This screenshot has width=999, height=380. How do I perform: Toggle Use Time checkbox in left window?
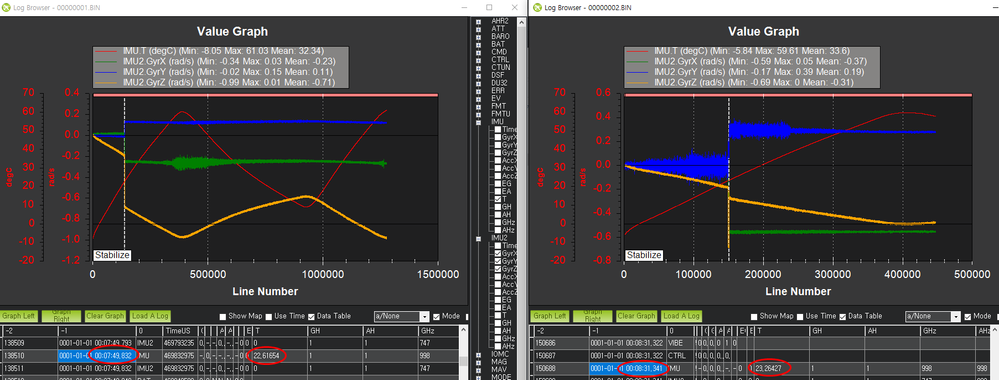[269, 316]
